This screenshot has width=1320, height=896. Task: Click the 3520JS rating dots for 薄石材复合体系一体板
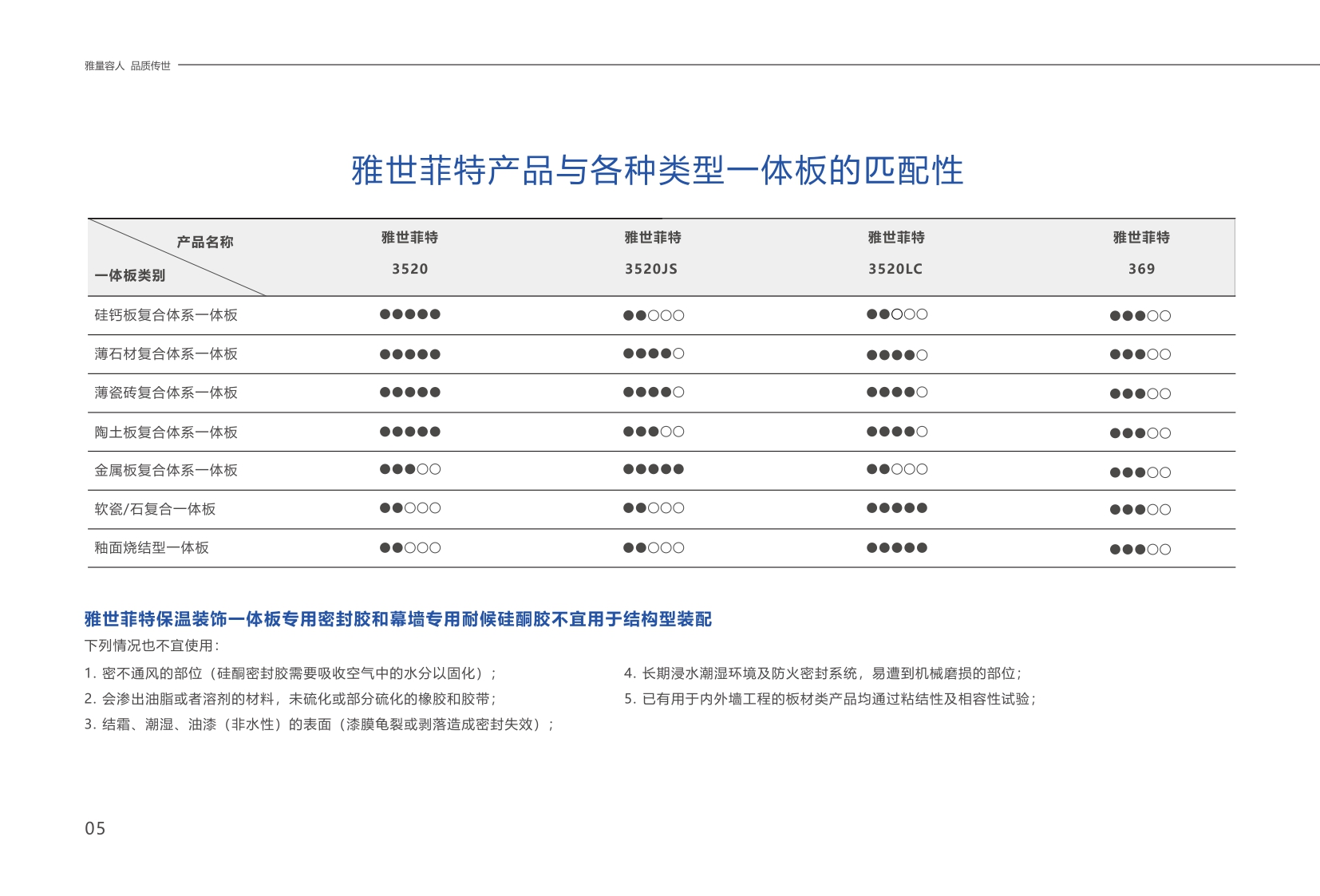tap(654, 353)
